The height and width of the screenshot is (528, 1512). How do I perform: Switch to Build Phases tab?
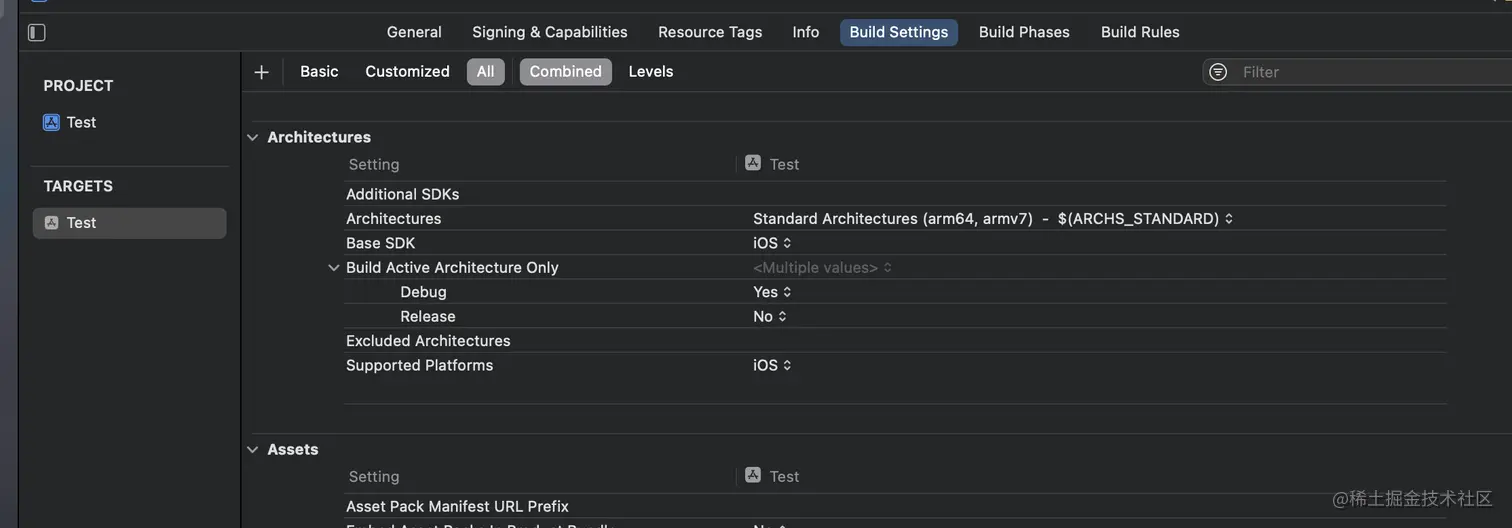click(x=1023, y=32)
